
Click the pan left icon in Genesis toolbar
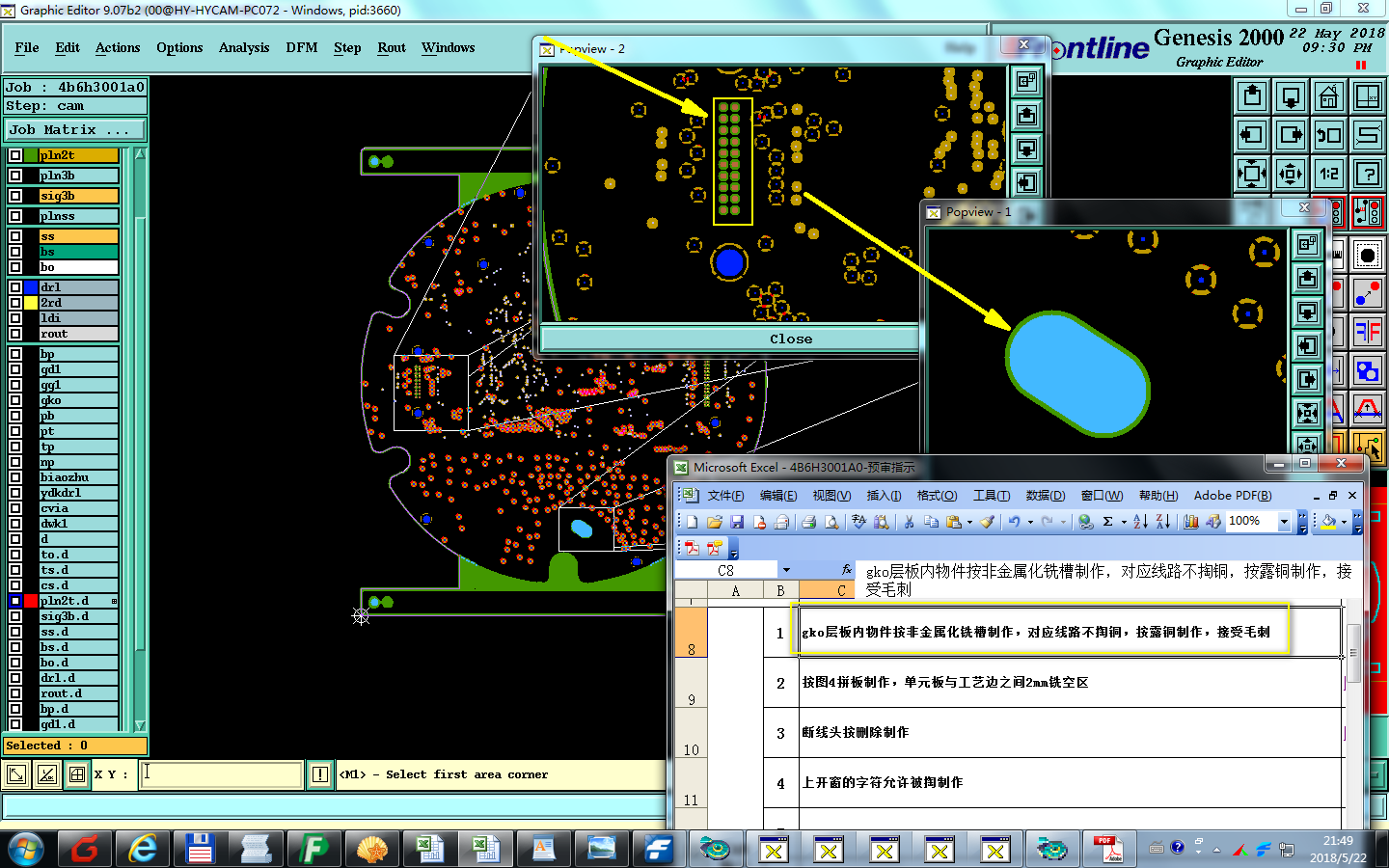coord(1252,135)
